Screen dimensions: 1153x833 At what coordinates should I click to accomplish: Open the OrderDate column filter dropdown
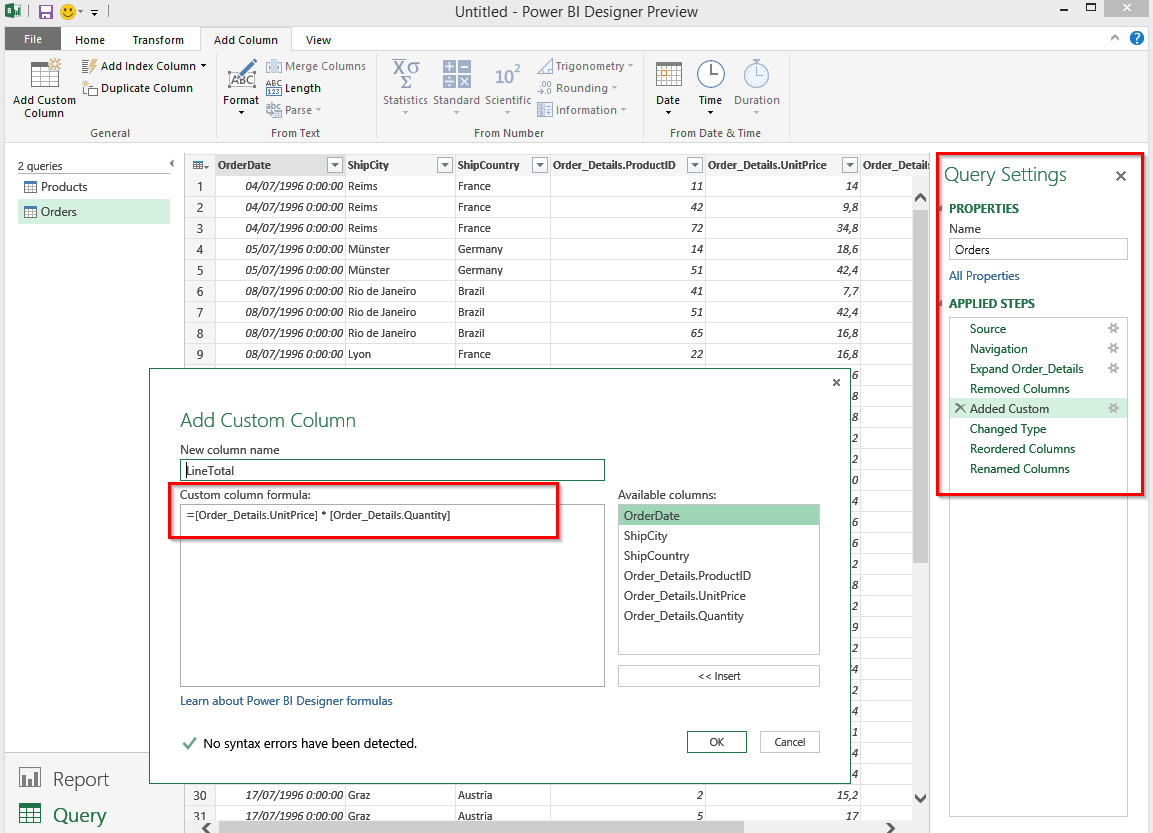point(335,165)
